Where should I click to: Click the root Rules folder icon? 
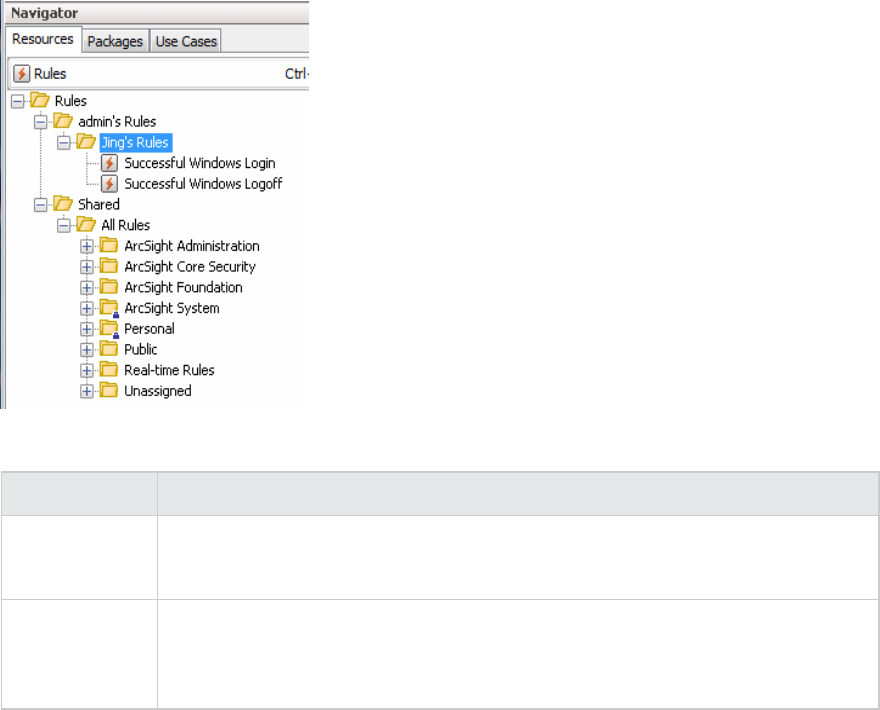point(39,100)
